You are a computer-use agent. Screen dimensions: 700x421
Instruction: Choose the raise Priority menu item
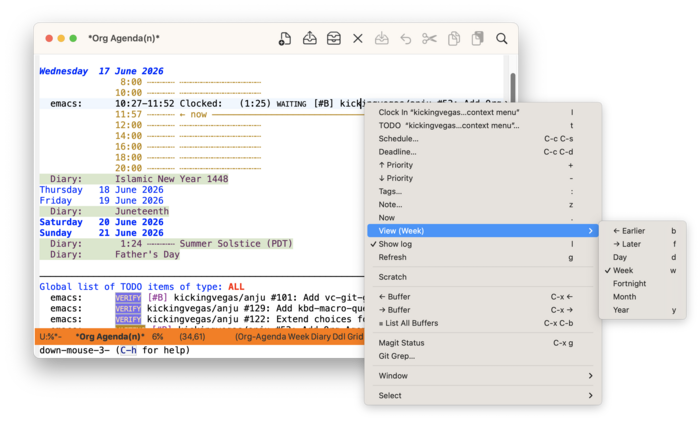483,165
